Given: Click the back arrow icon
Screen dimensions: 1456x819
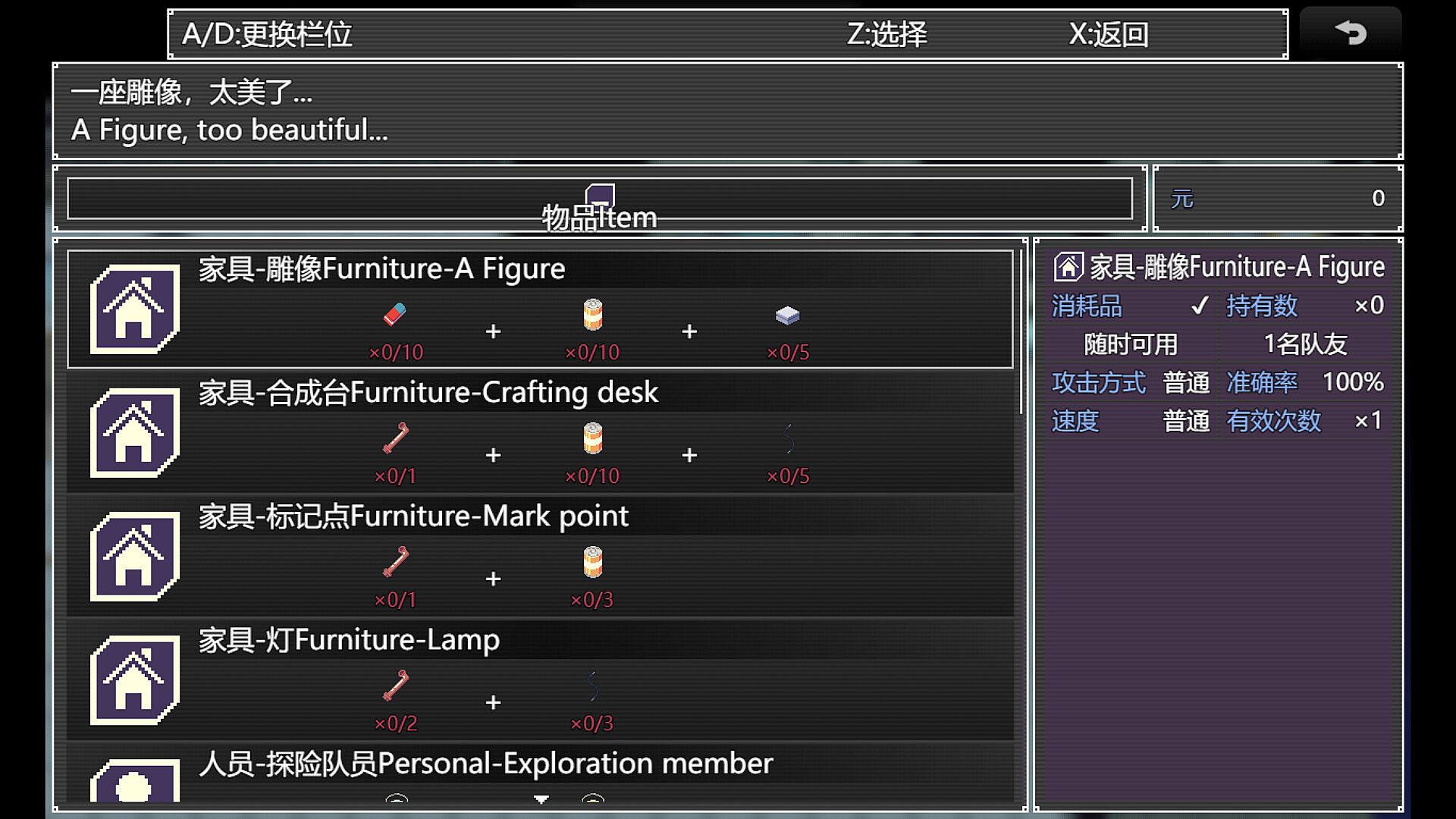Looking at the screenshot, I should [1351, 33].
